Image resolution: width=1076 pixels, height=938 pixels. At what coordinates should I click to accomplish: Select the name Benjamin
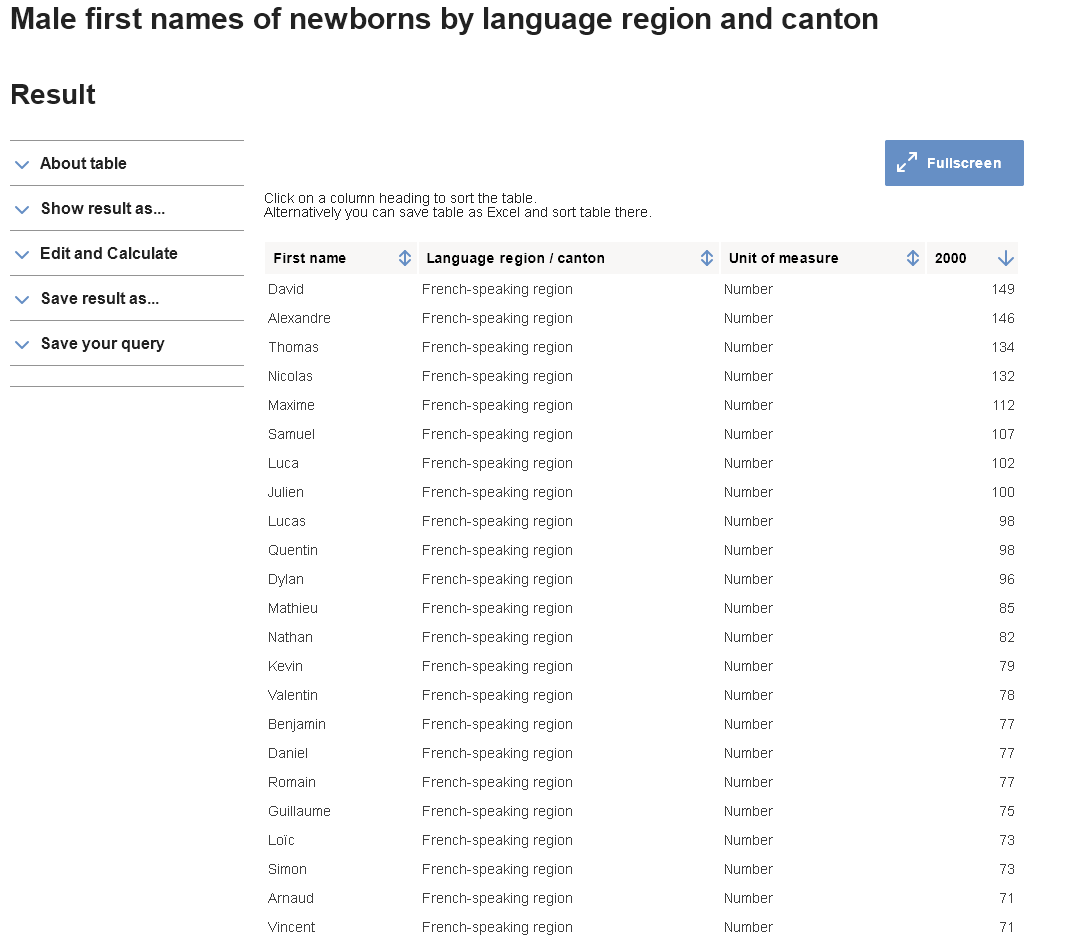(x=296, y=724)
